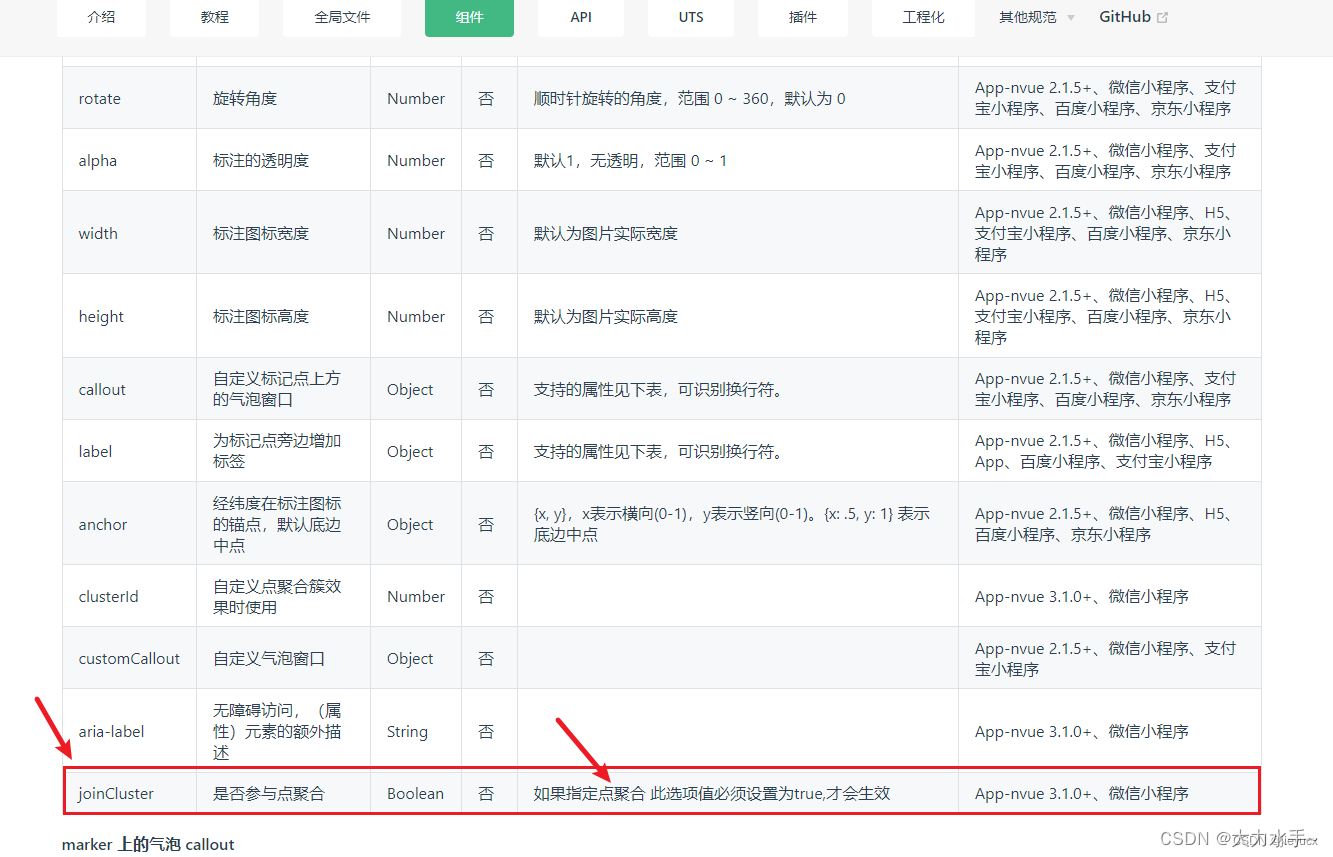Click the 标注图标高度 description cell

(284, 316)
